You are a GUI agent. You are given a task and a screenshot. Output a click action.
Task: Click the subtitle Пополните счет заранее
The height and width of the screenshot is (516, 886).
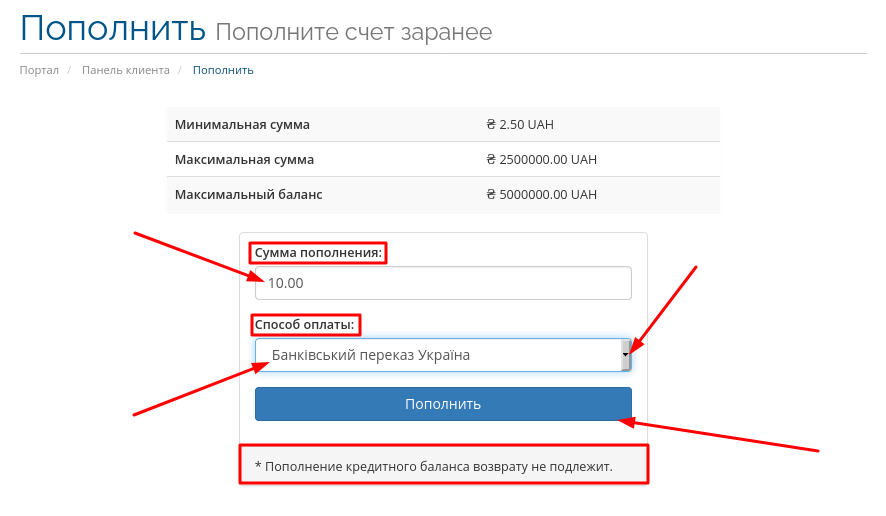pyautogui.click(x=353, y=32)
